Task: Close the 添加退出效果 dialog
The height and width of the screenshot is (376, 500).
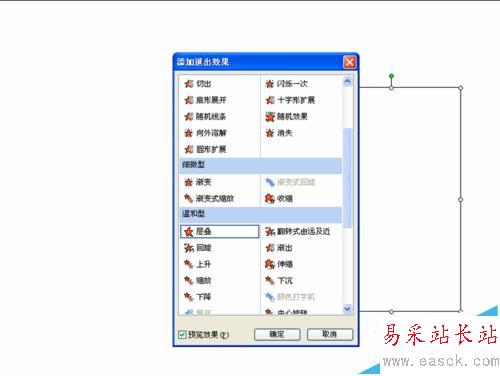Action: pos(350,62)
